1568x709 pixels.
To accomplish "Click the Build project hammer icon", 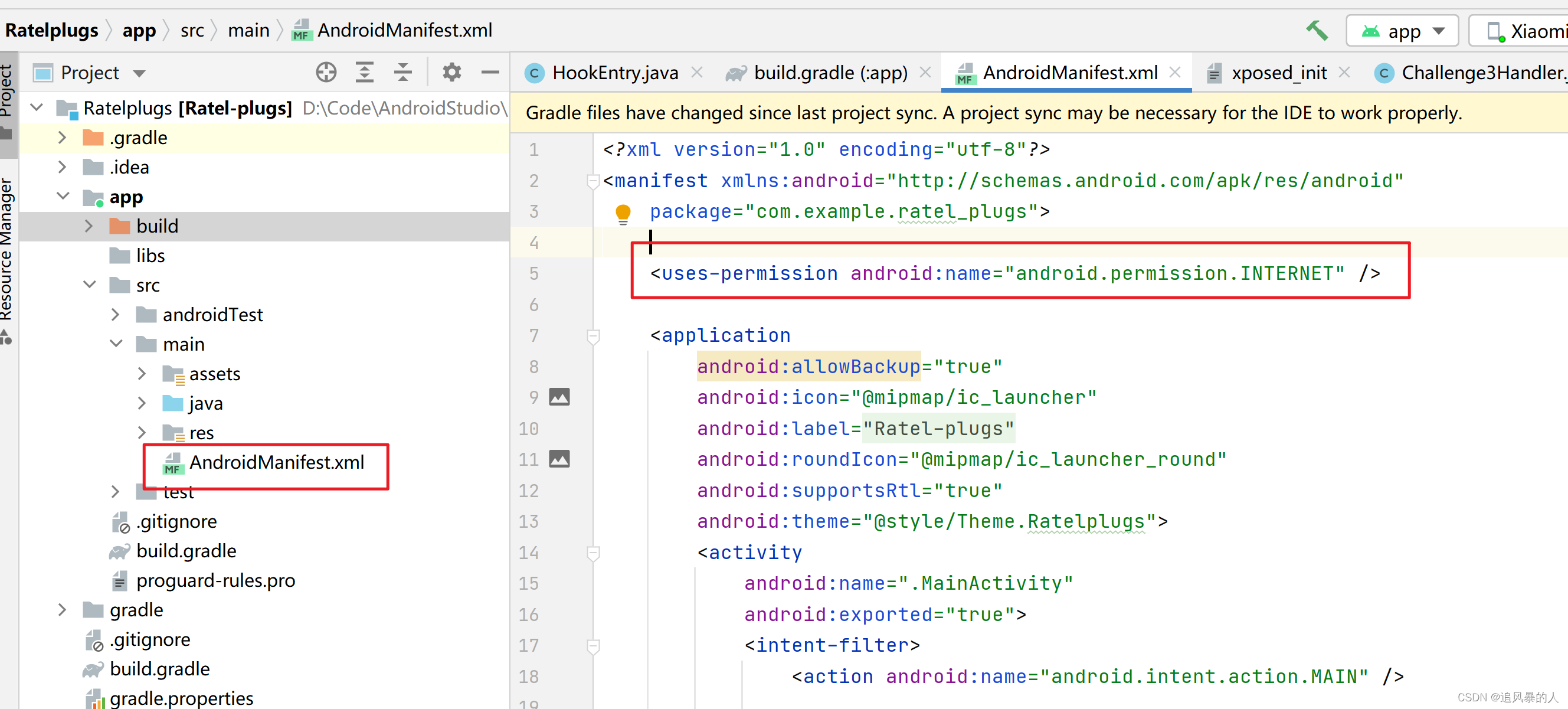I will pyautogui.click(x=1316, y=31).
